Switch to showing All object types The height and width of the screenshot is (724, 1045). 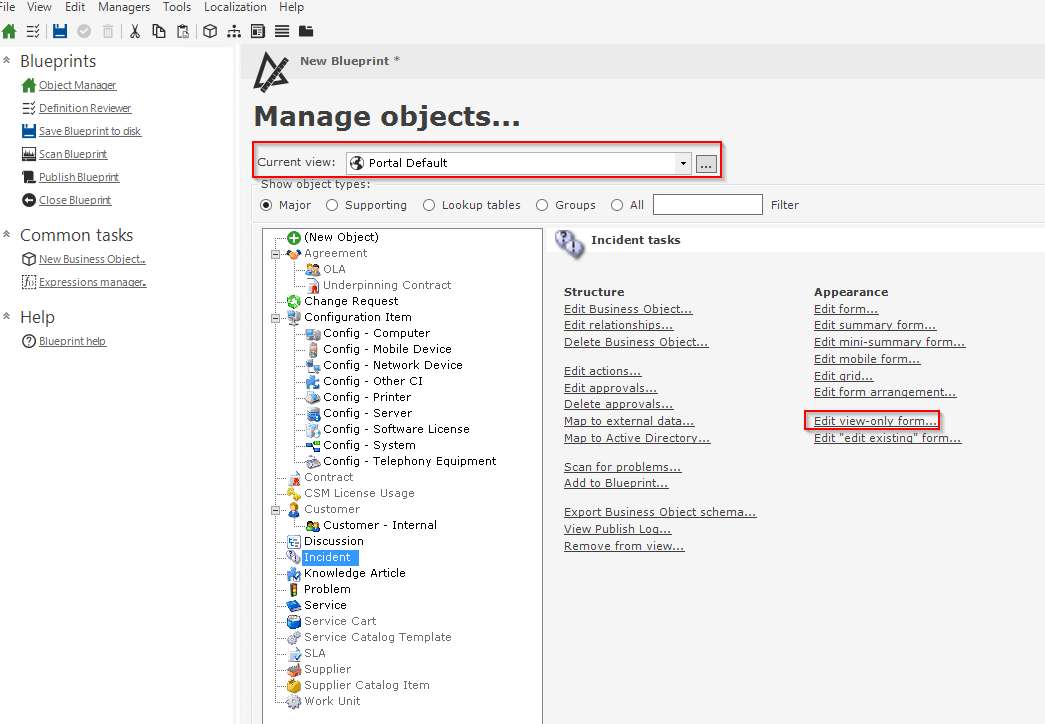(615, 204)
